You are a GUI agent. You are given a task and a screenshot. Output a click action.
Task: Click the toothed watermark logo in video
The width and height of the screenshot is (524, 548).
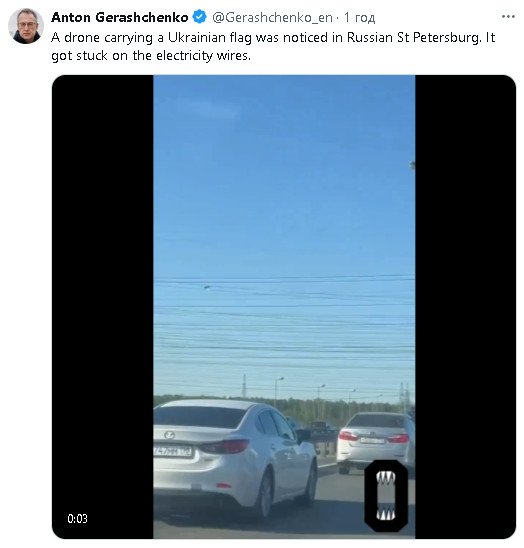[x=386, y=496]
